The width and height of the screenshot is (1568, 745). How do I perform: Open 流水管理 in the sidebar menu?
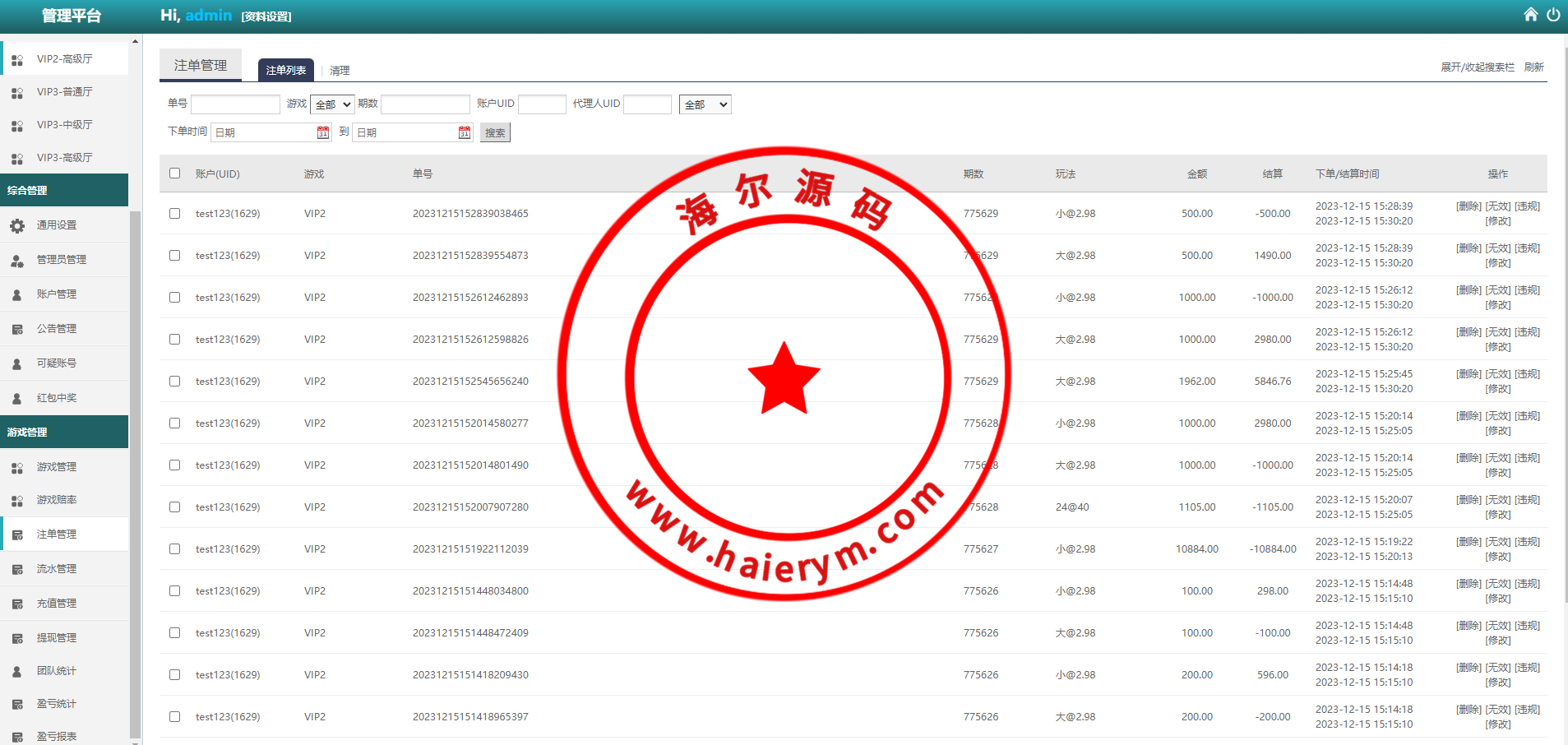tap(57, 569)
